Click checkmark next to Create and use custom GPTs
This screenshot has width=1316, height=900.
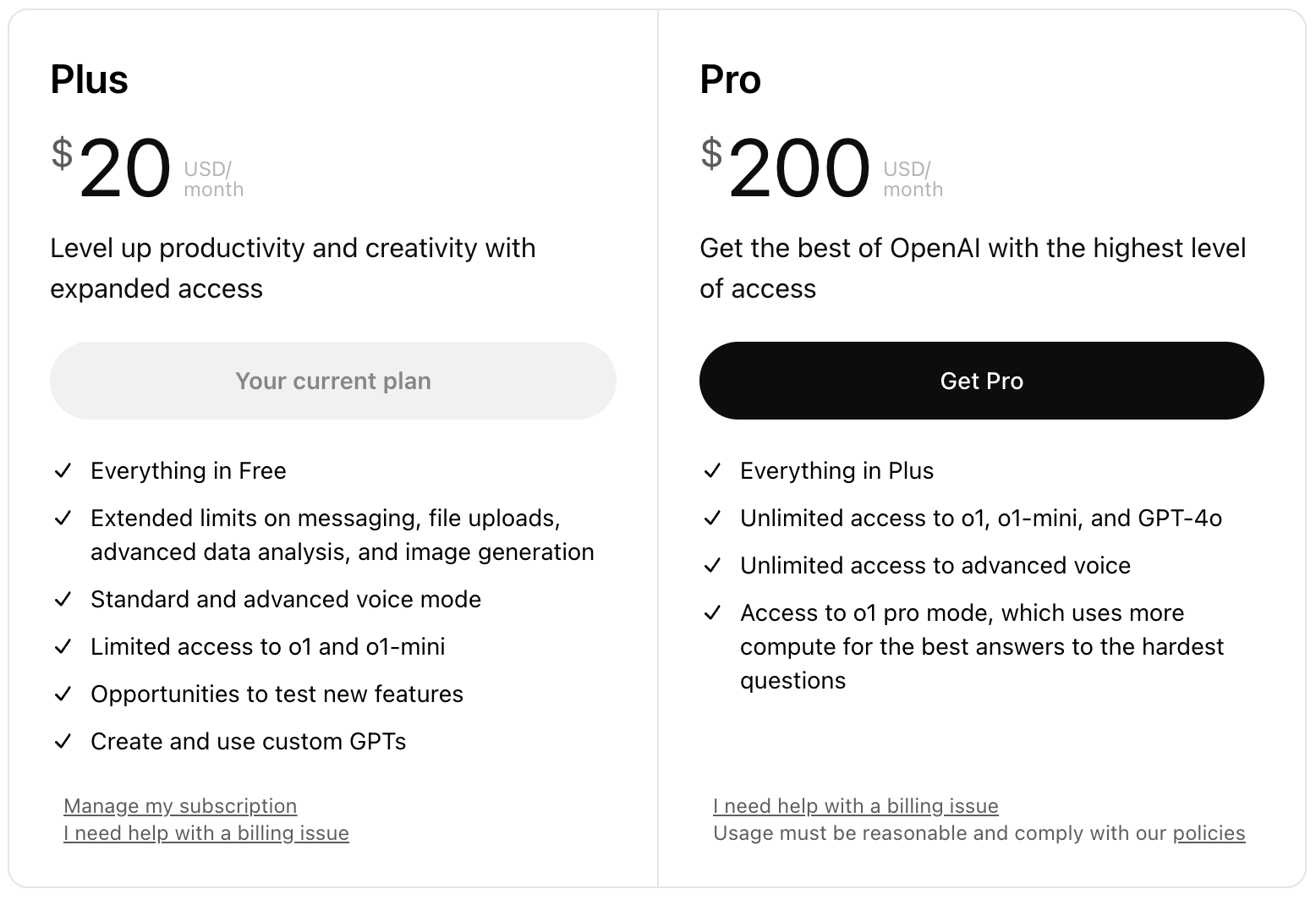[63, 742]
